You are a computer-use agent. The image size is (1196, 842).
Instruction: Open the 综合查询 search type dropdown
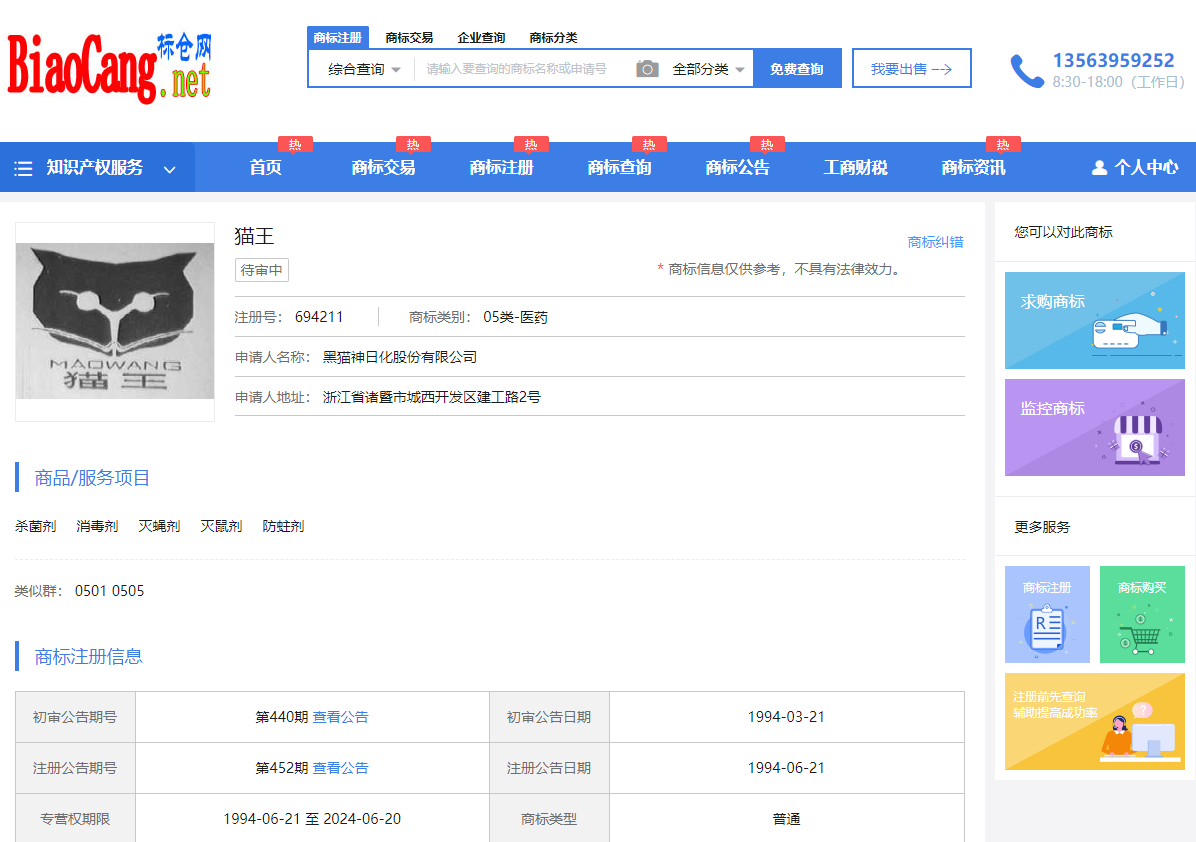click(x=363, y=69)
